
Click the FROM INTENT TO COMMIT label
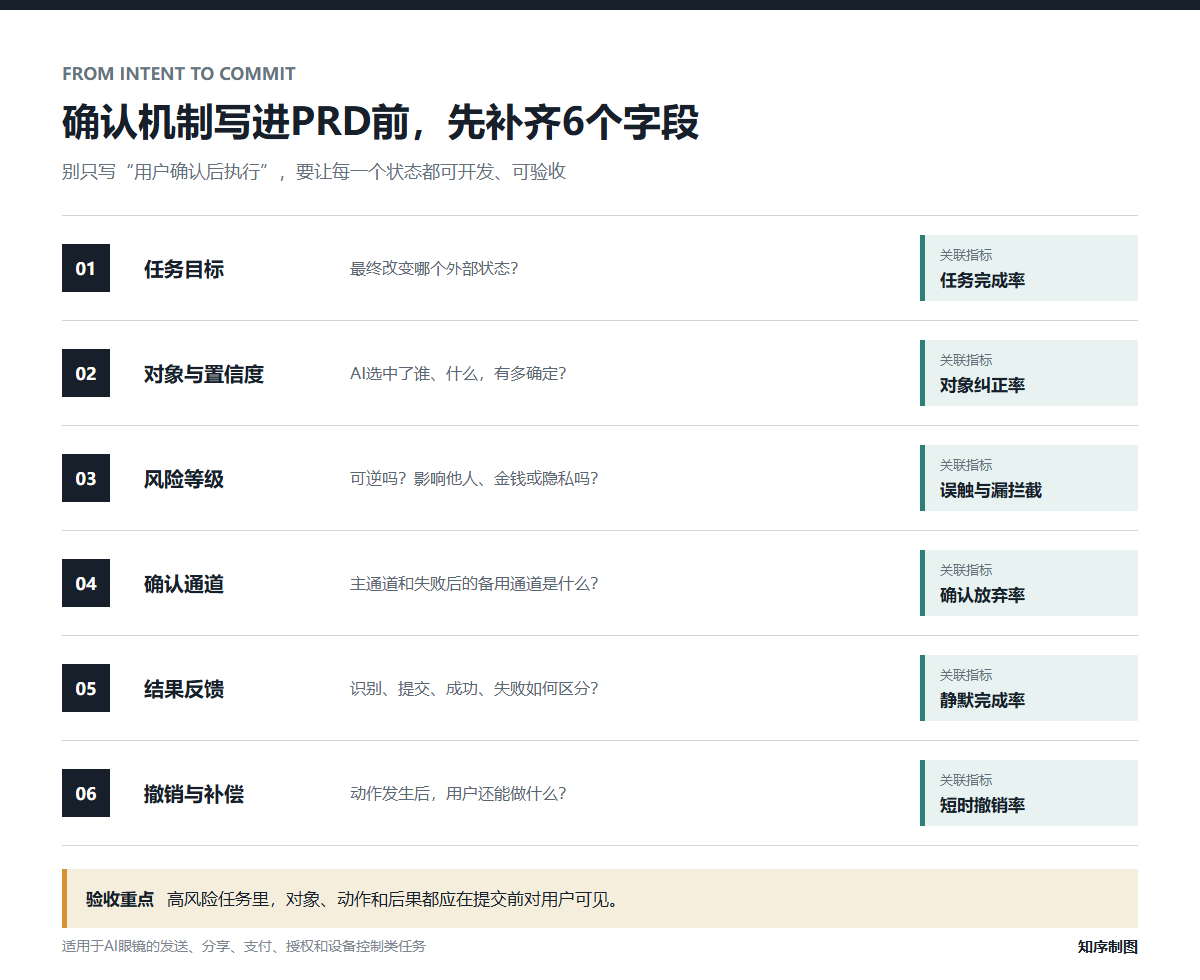(x=179, y=74)
